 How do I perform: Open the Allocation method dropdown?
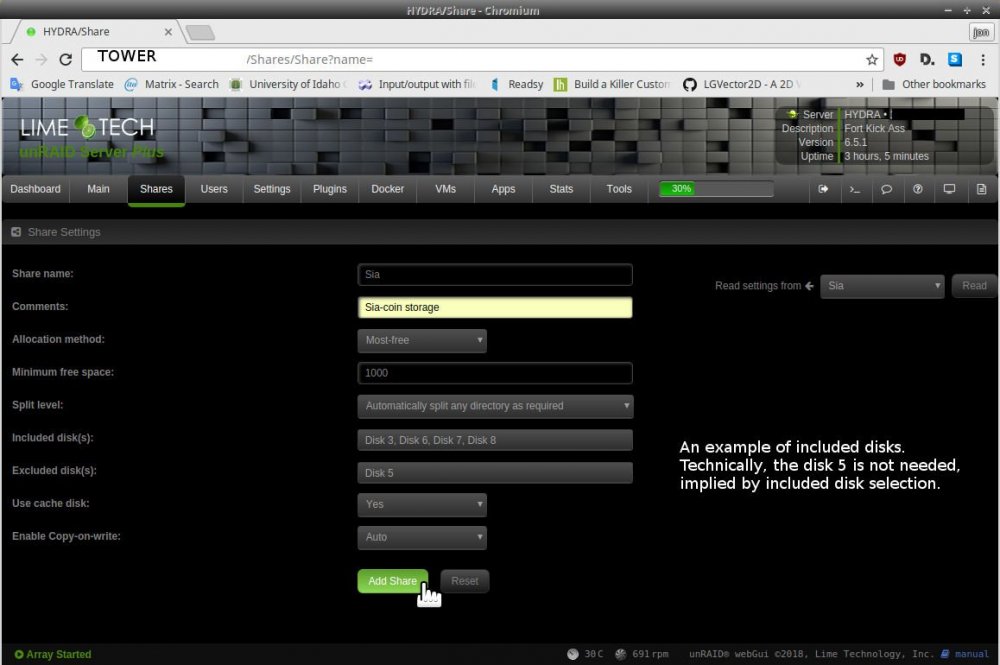pyautogui.click(x=422, y=340)
